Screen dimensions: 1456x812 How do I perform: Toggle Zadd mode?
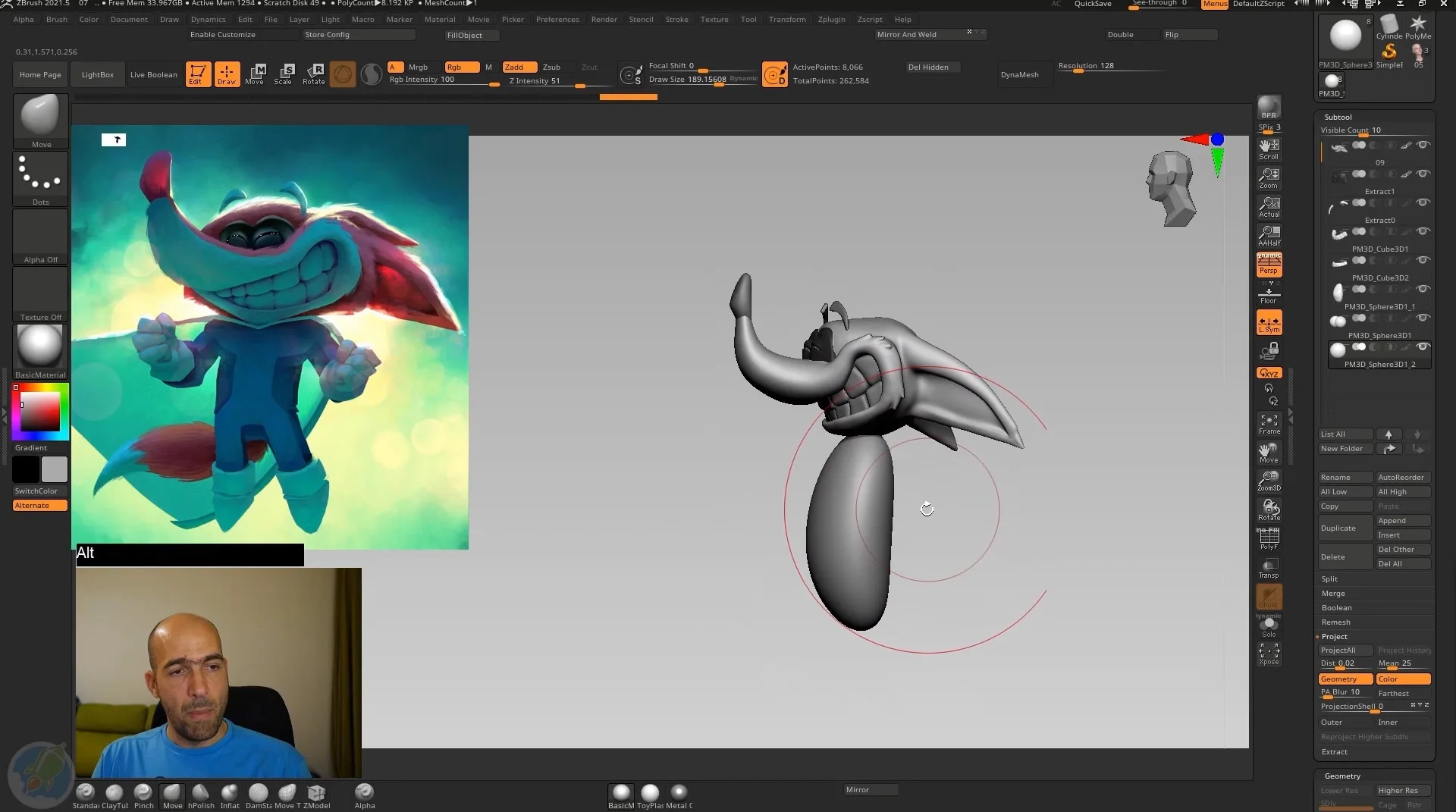click(519, 67)
